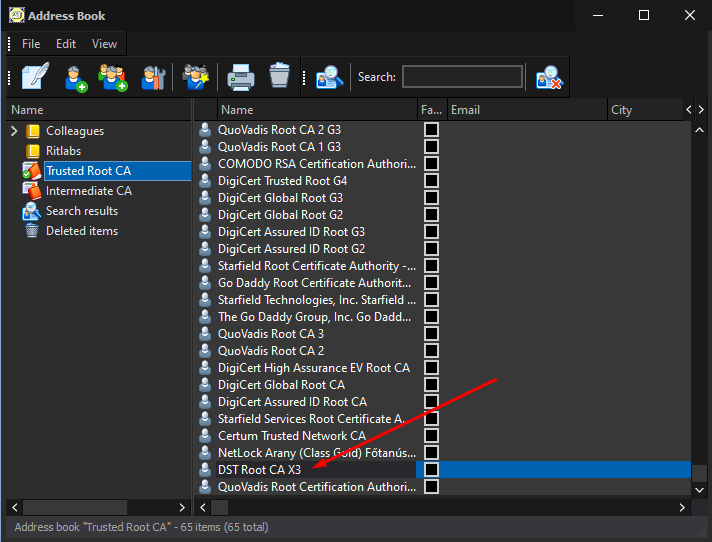This screenshot has width=712, height=542.
Task: Select "DigiCert Global Root G3" entry
Action: pos(280,198)
